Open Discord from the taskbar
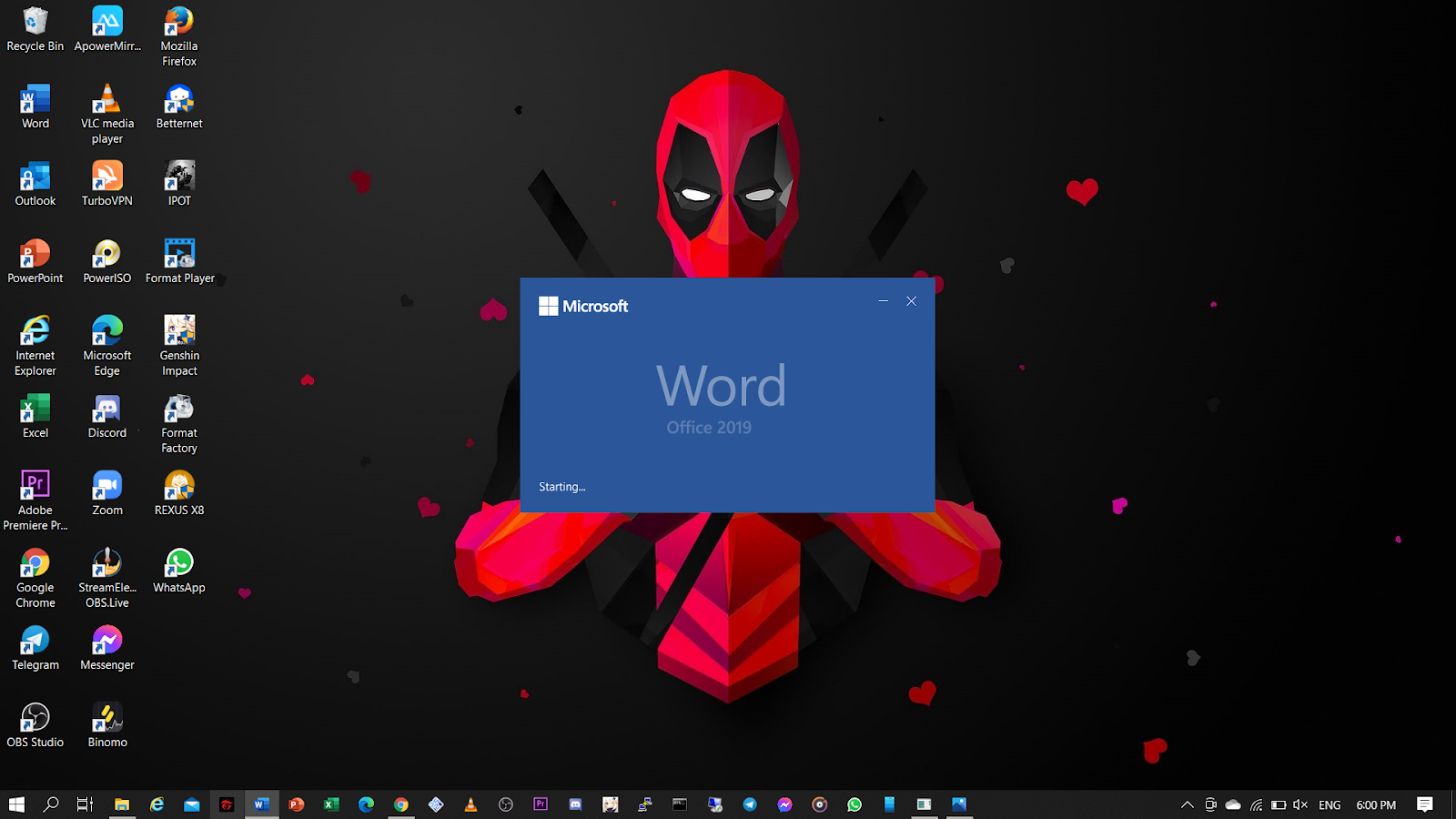 tap(575, 804)
